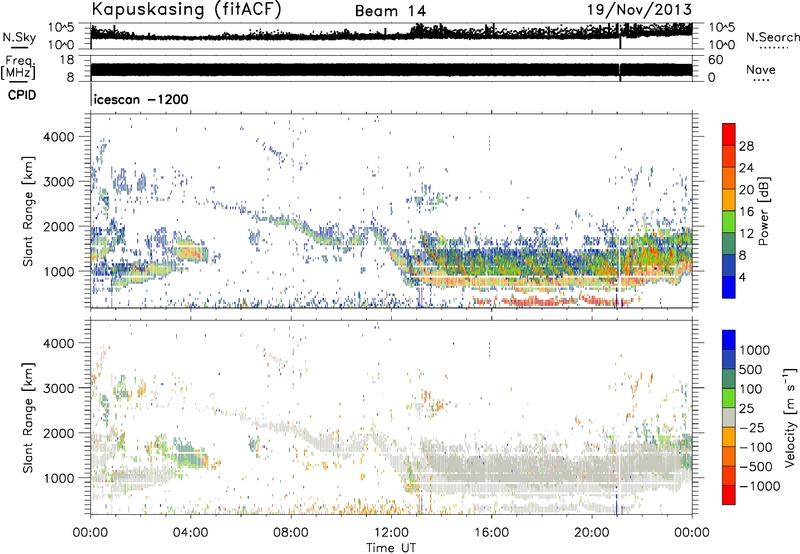Click the 10^5 tick beside N.Sky
The image size is (800, 554).
click(x=61, y=28)
